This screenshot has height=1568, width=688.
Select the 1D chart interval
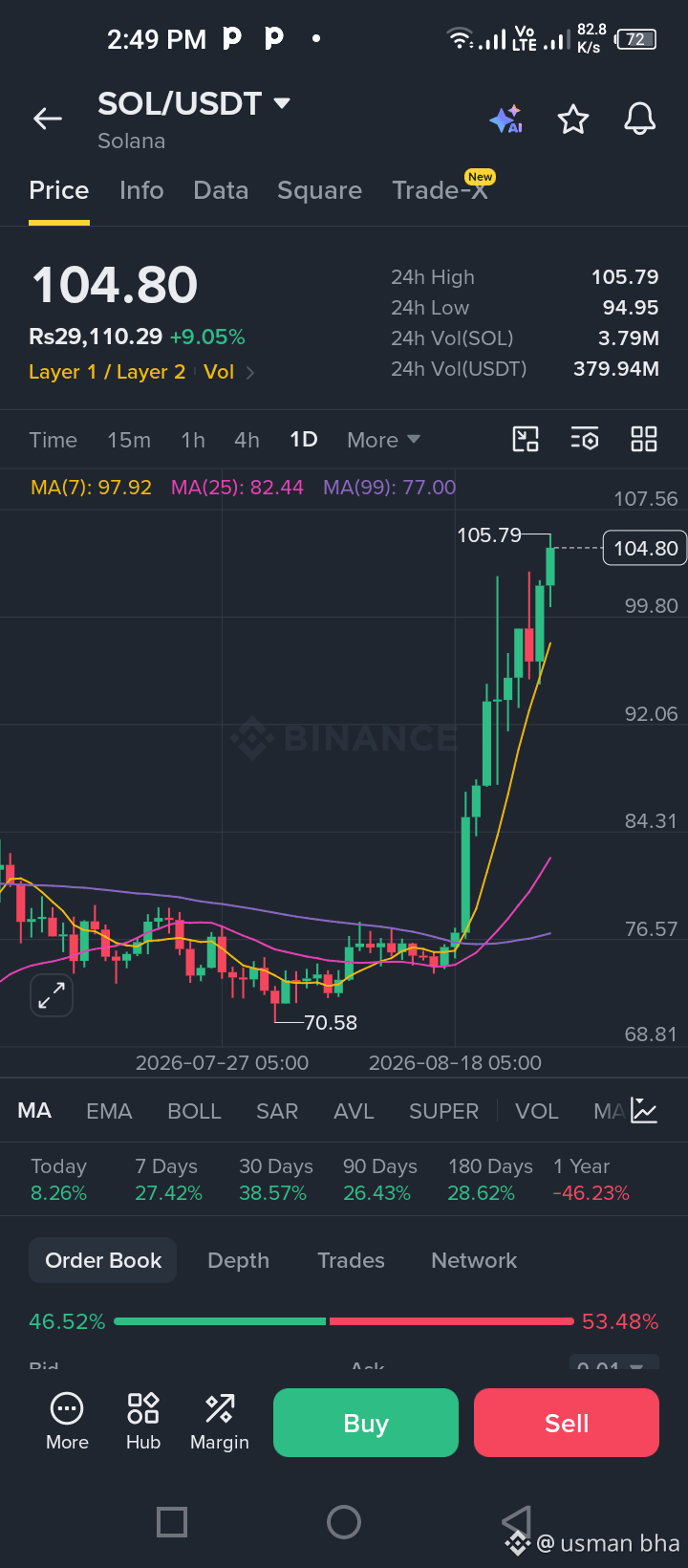pyautogui.click(x=304, y=440)
